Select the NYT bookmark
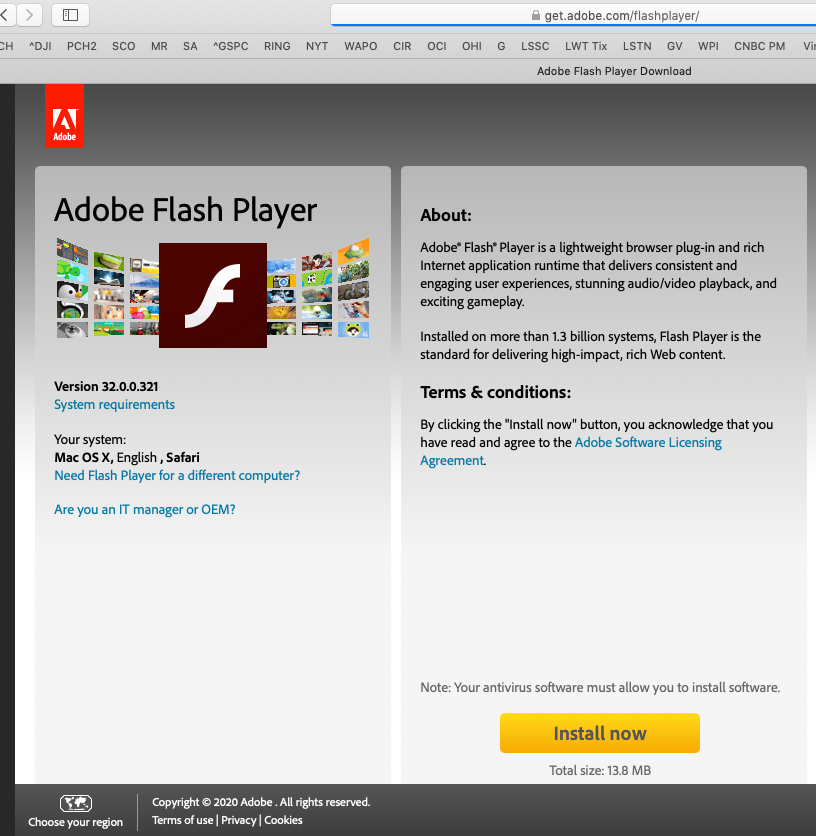This screenshot has height=836, width=816. pyautogui.click(x=317, y=46)
